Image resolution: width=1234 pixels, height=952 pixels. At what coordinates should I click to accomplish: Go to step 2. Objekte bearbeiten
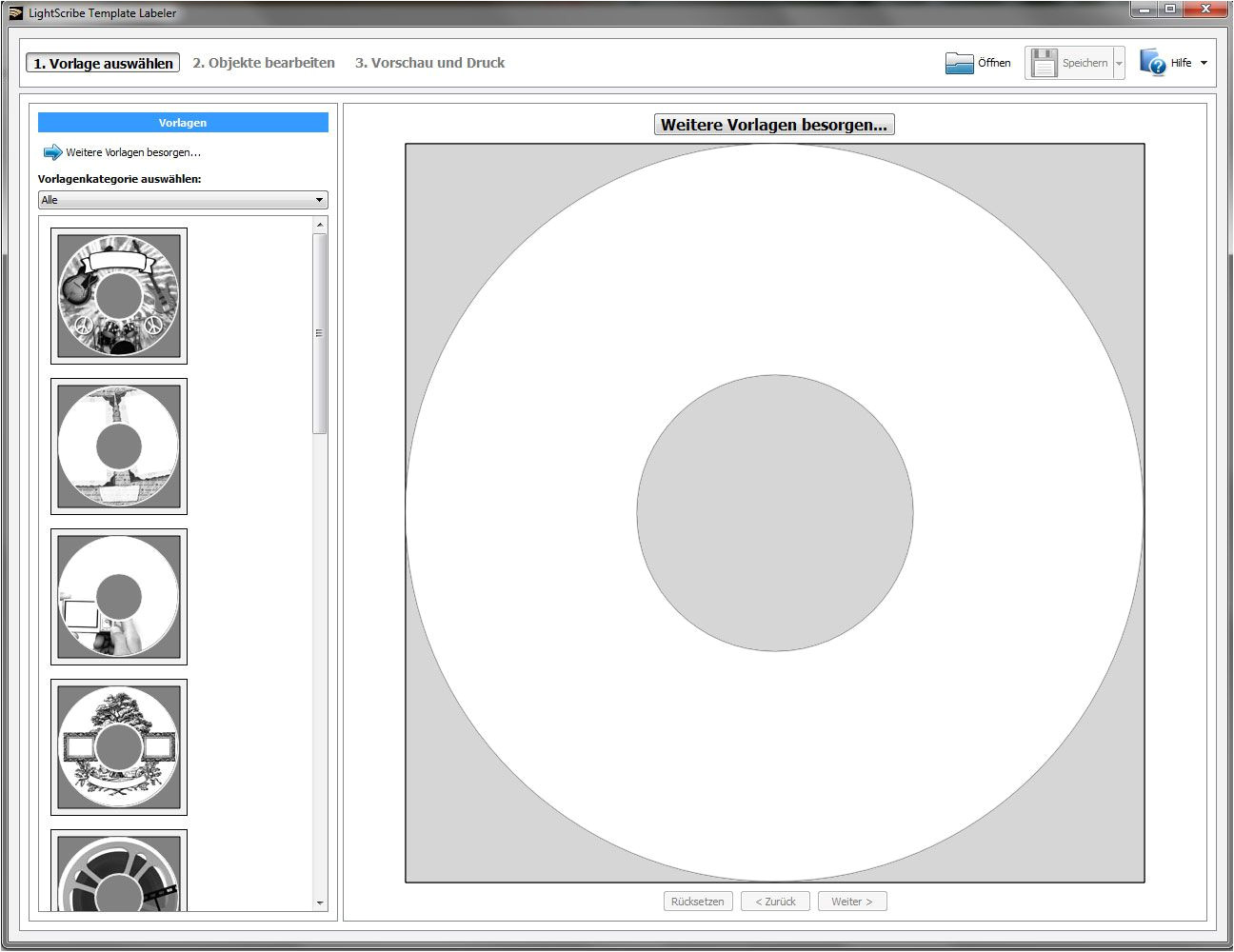[x=264, y=63]
